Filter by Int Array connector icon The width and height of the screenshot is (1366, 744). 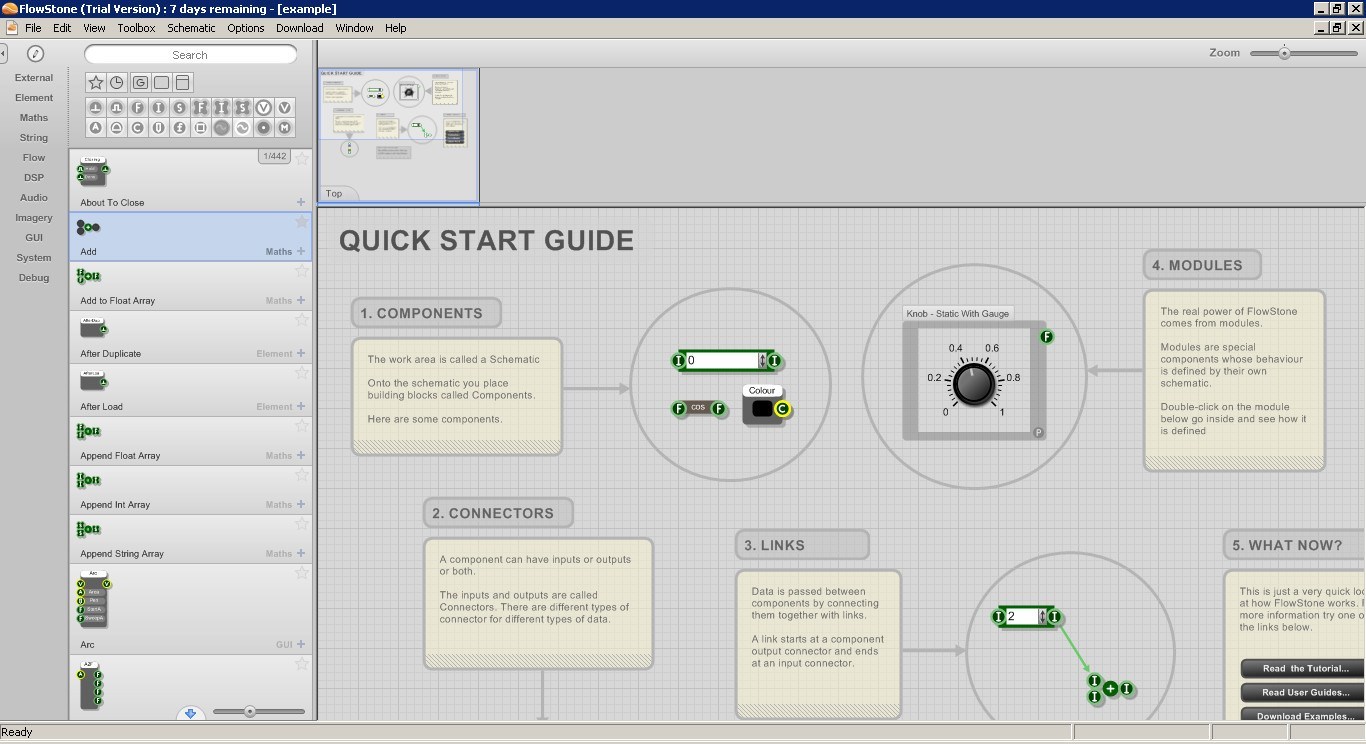tap(222, 107)
